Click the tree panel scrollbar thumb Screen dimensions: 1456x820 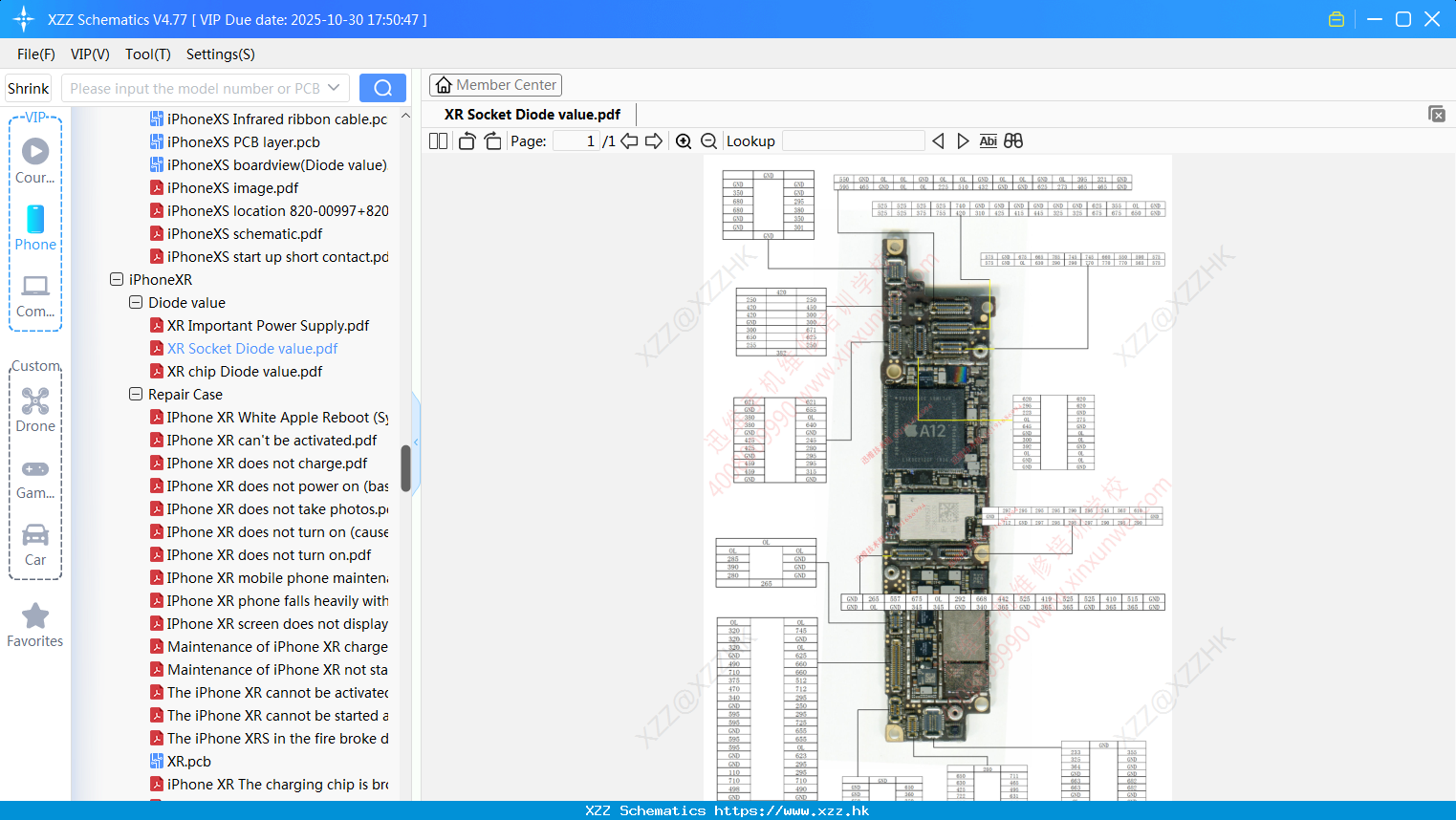pyautogui.click(x=405, y=468)
